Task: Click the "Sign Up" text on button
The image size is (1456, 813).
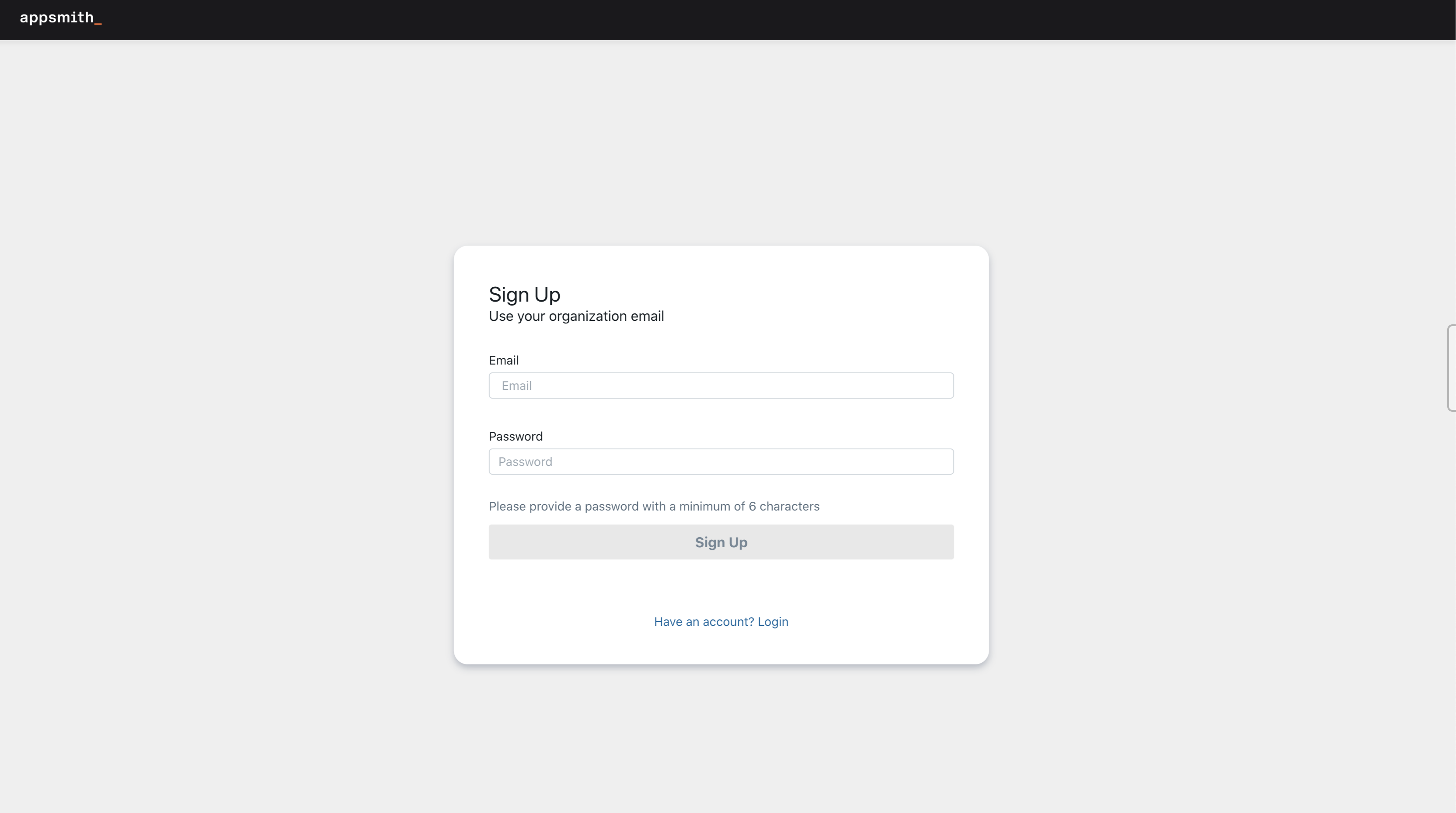Action: pyautogui.click(x=721, y=542)
